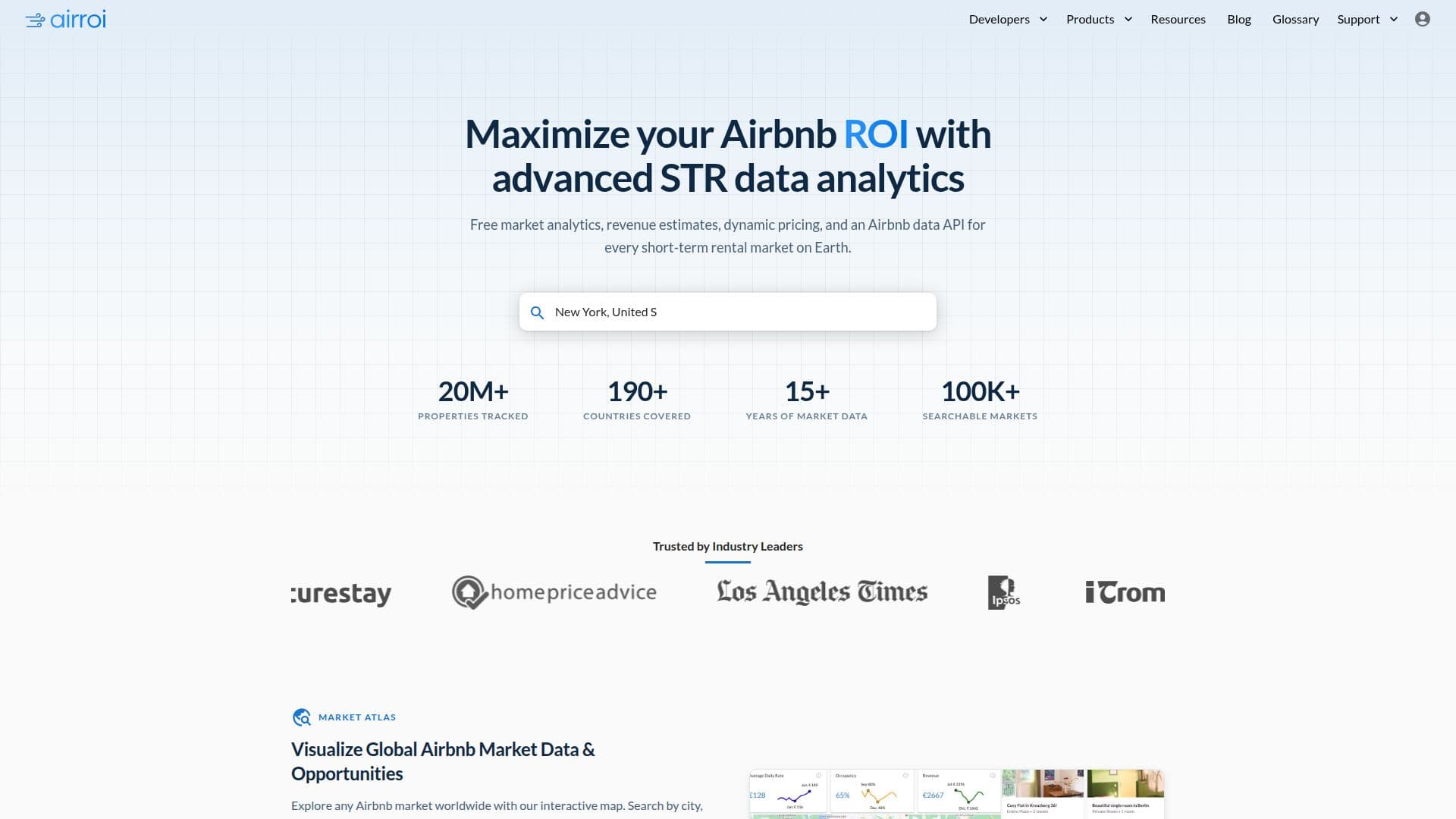Viewport: 1456px width, 819px height.
Task: Expand the Developers dropdown menu
Action: coord(1008,19)
